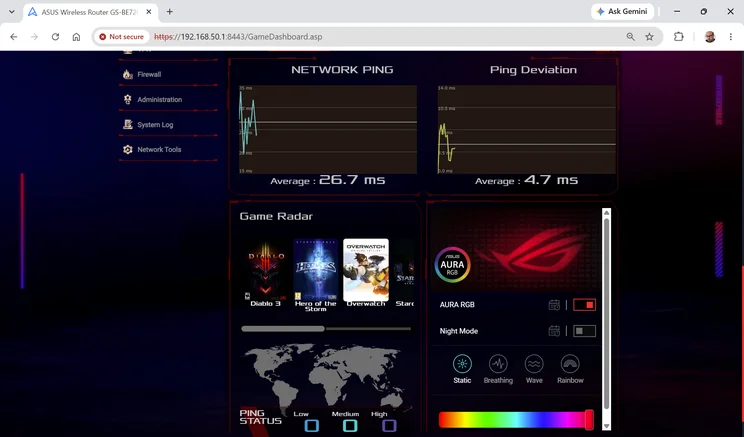The image size is (744, 437).
Task: Select the Wave lighting effect icon
Action: tap(534, 364)
